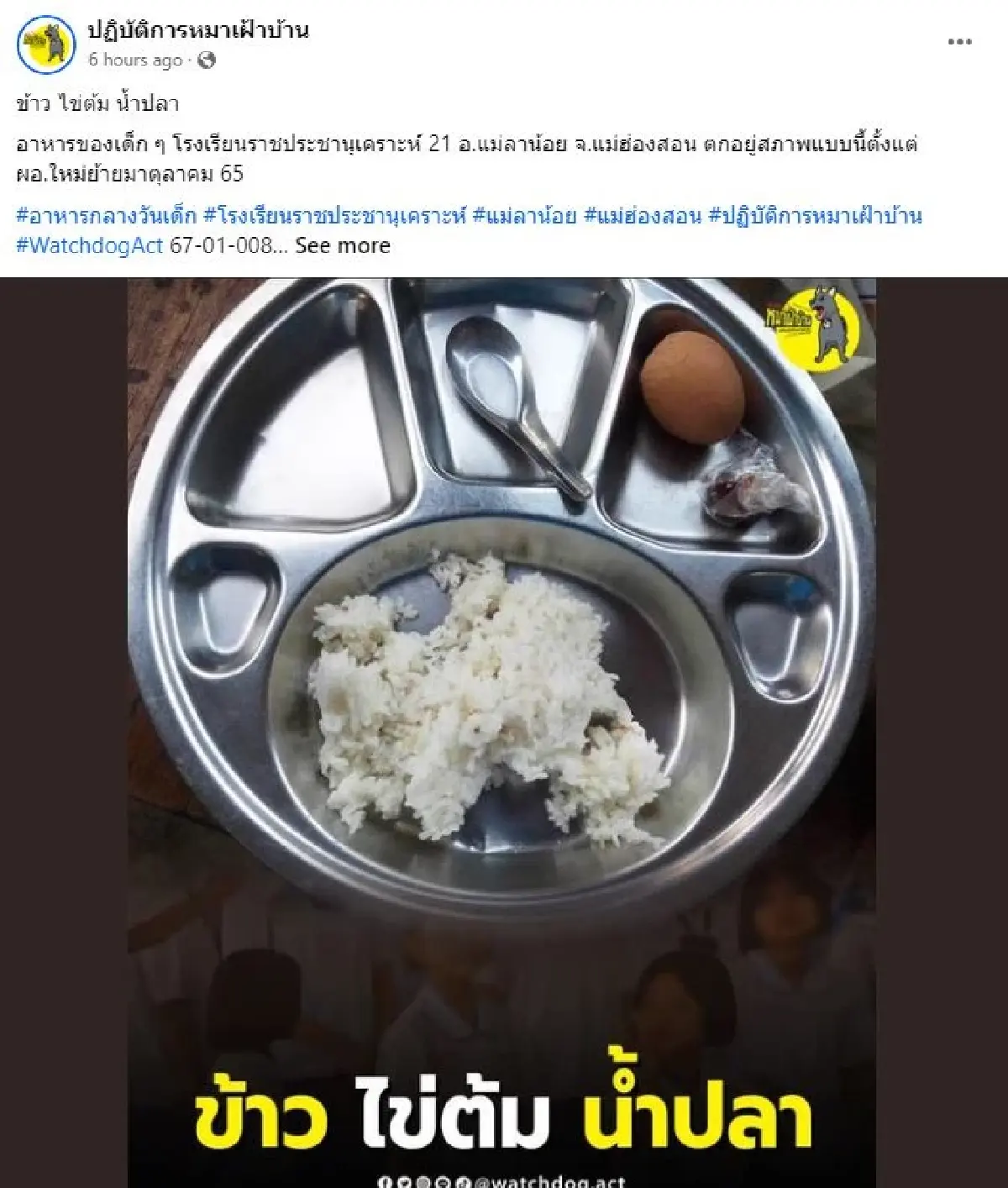Open the ปฏิบัติการหมาเฝ้าบ้าน page name link
The height and width of the screenshot is (1188, 1008).
point(198,30)
